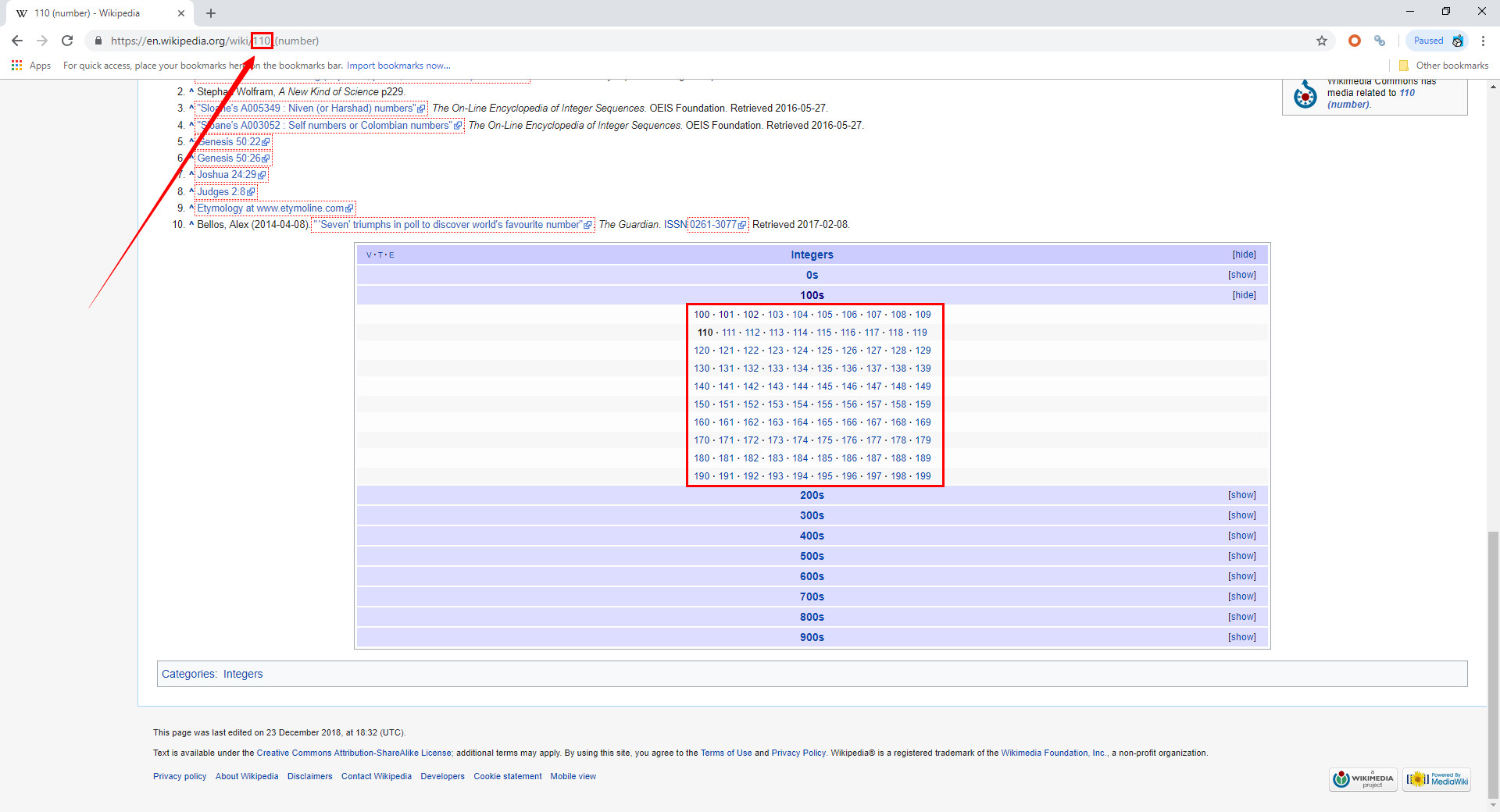Viewport: 1500px width, 812px height.
Task: Open the Other bookmarks folder
Action: coord(1444,66)
